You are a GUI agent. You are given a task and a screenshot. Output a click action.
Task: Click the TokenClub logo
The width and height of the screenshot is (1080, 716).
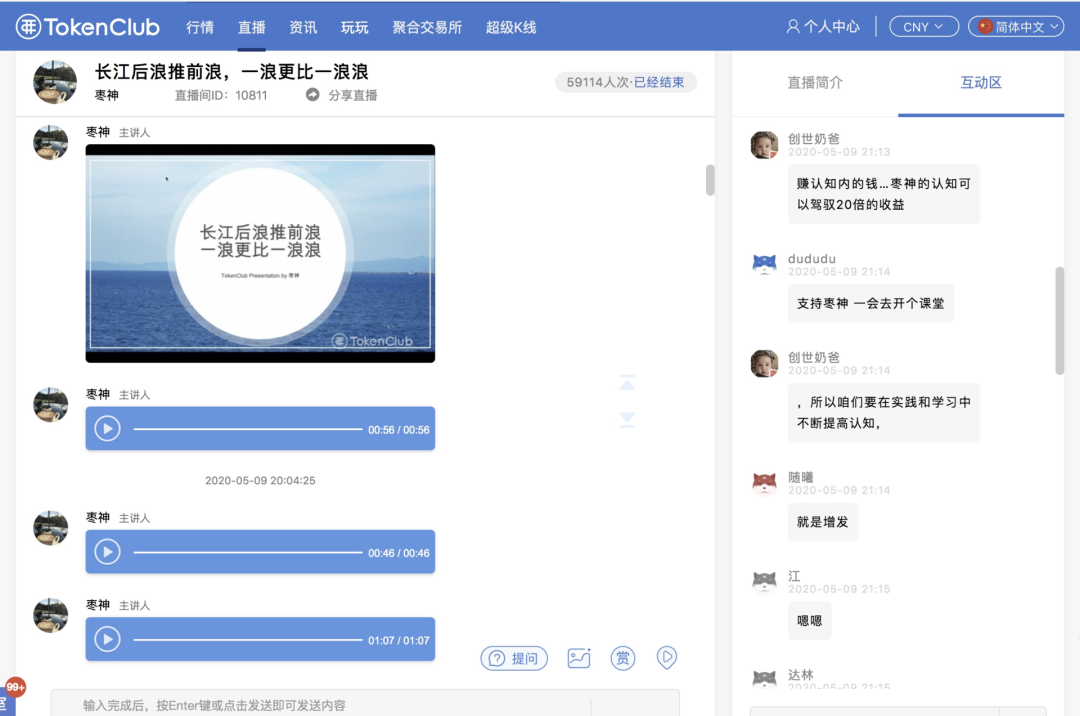coord(87,27)
